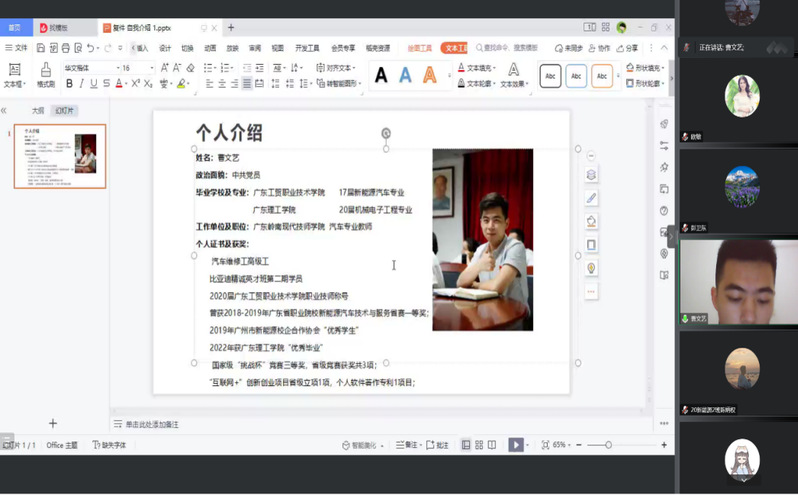
Task: Click the save icon in quick toolbar
Action: (x=40, y=48)
